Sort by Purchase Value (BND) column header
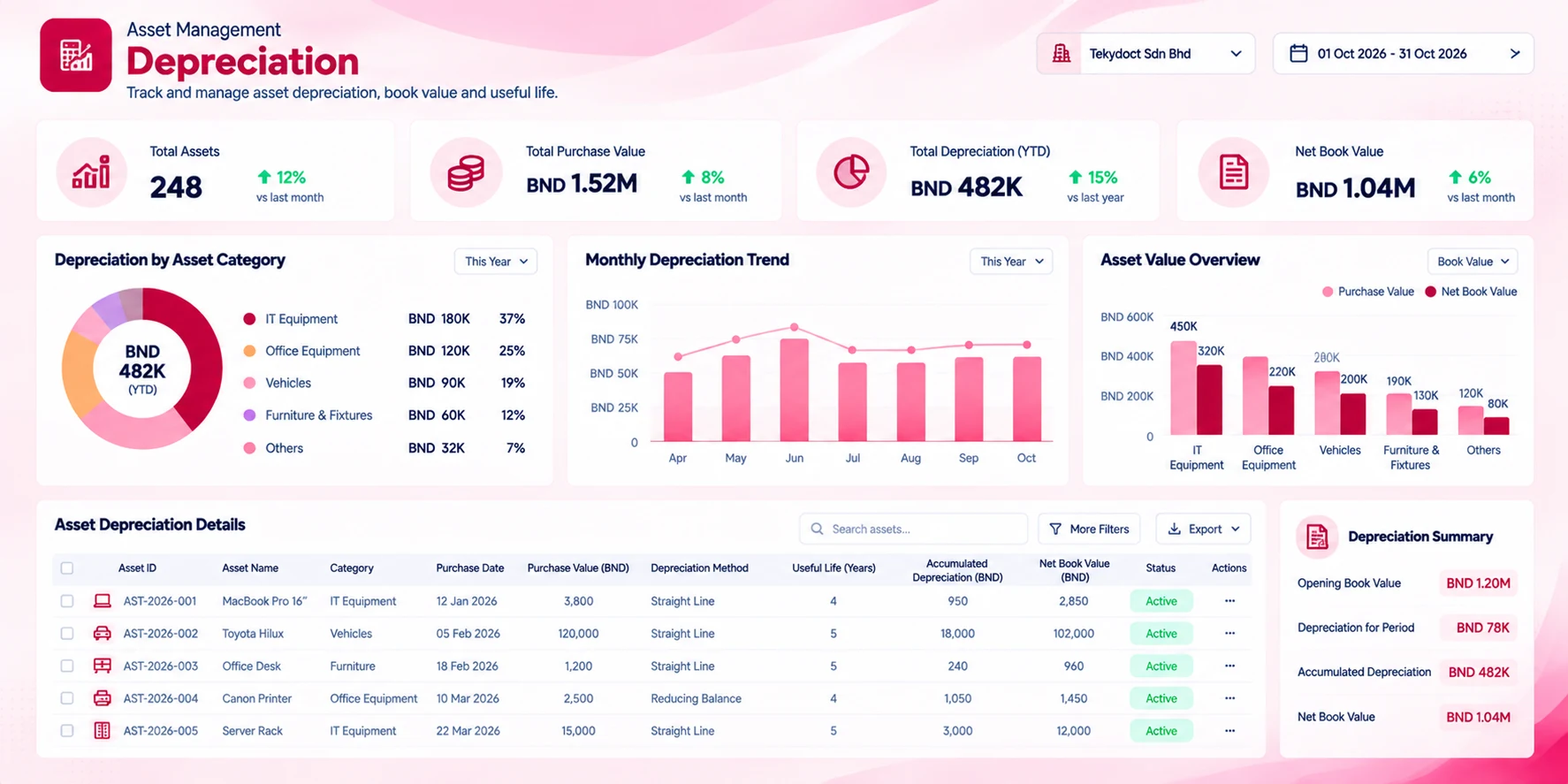The height and width of the screenshot is (784, 1568). pos(578,568)
